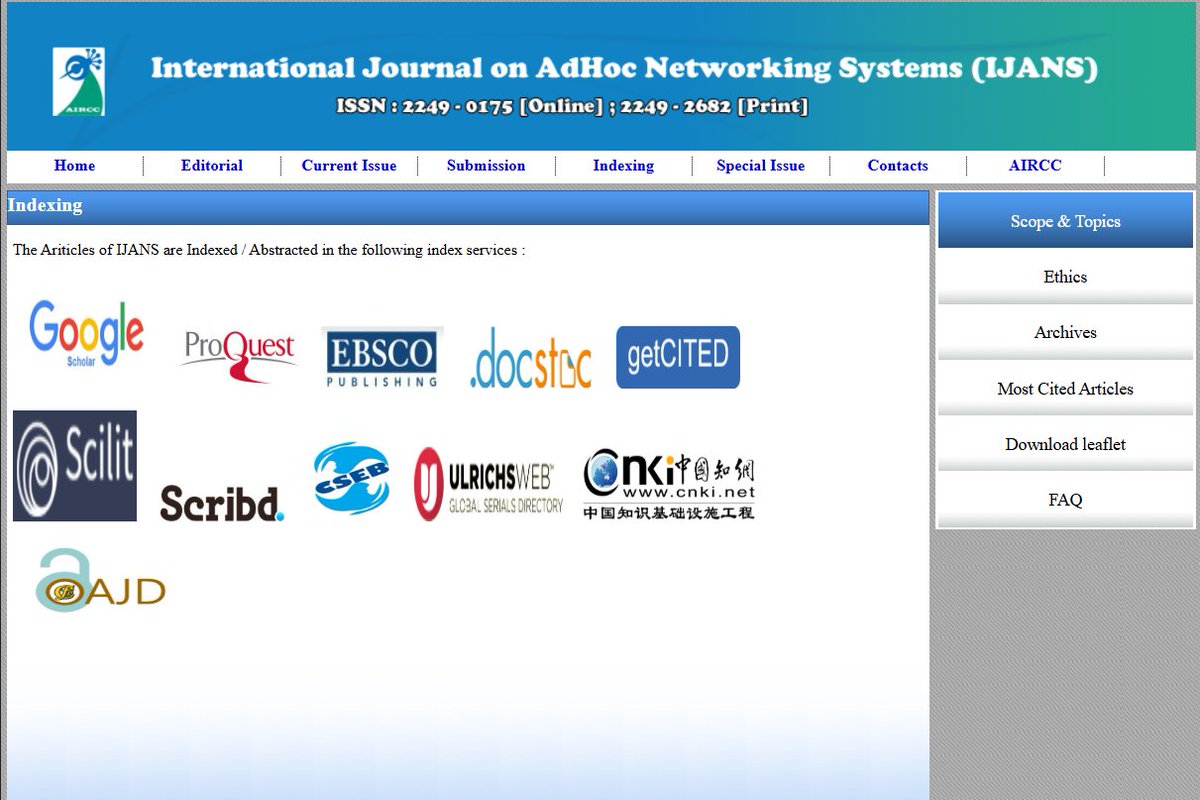Open the EBSCO Publishing logo
This screenshot has width=1200, height=800.
pos(382,357)
